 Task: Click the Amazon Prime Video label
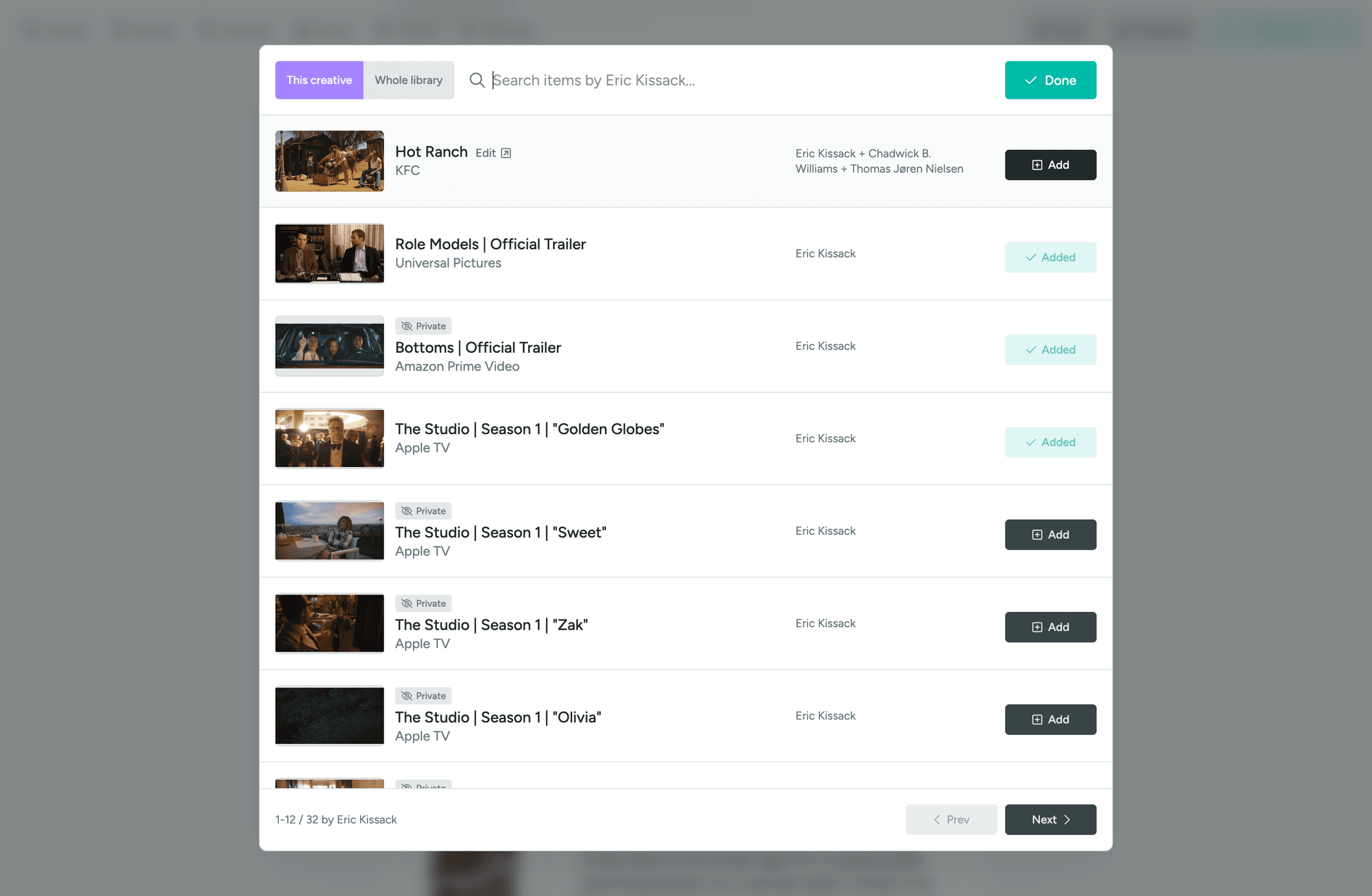coord(457,367)
